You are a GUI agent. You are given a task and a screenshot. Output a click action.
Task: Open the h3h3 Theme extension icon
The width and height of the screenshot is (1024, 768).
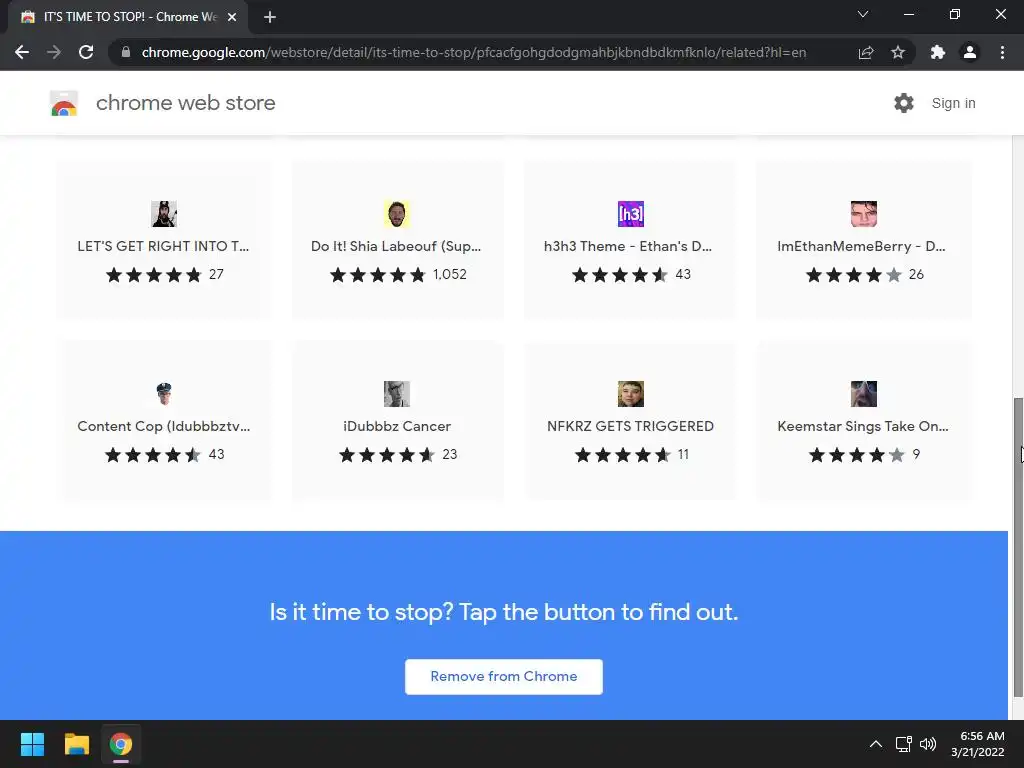(x=631, y=214)
